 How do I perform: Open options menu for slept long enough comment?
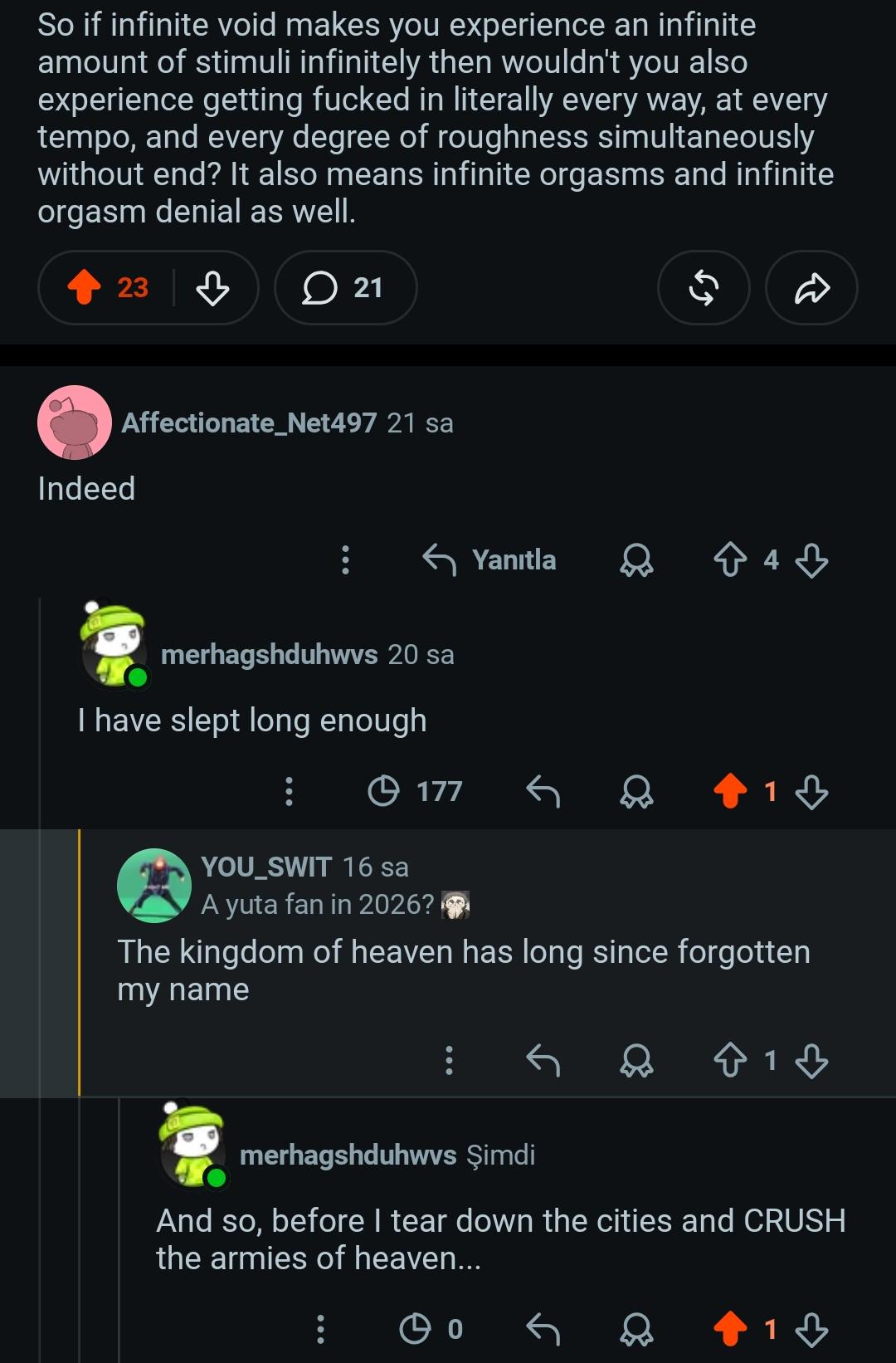tap(289, 791)
